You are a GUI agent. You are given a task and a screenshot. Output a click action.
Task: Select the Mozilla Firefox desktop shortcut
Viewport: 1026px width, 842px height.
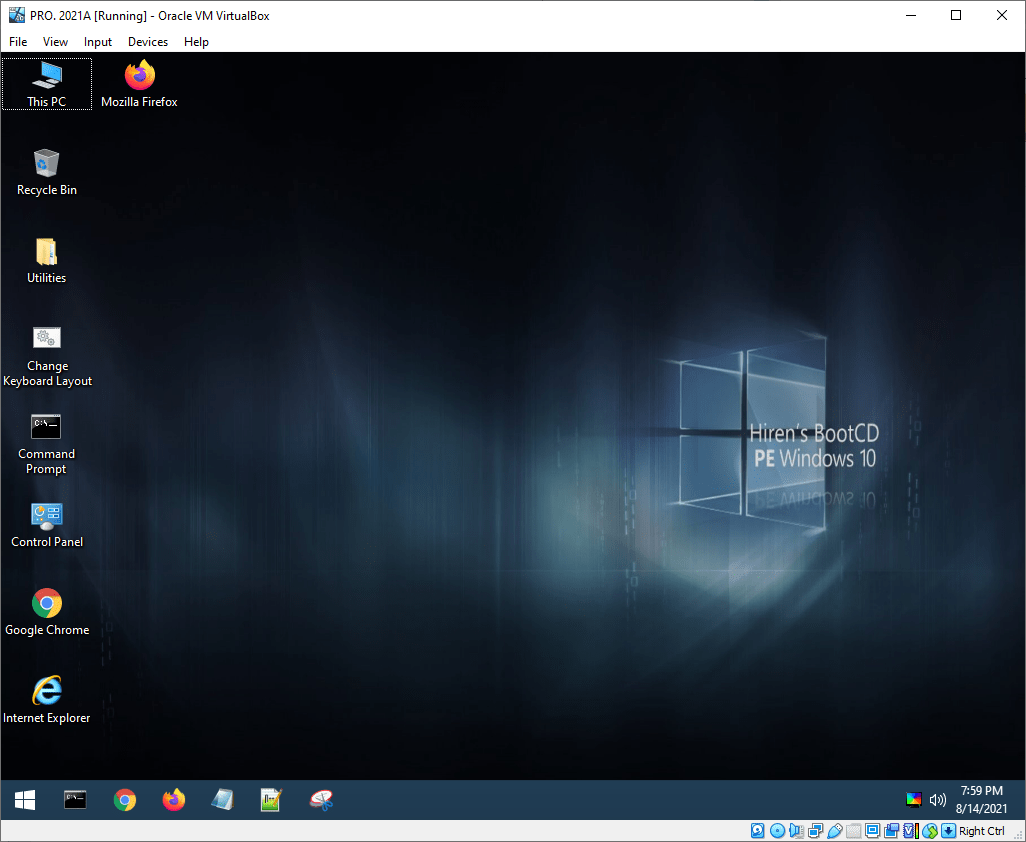click(139, 84)
